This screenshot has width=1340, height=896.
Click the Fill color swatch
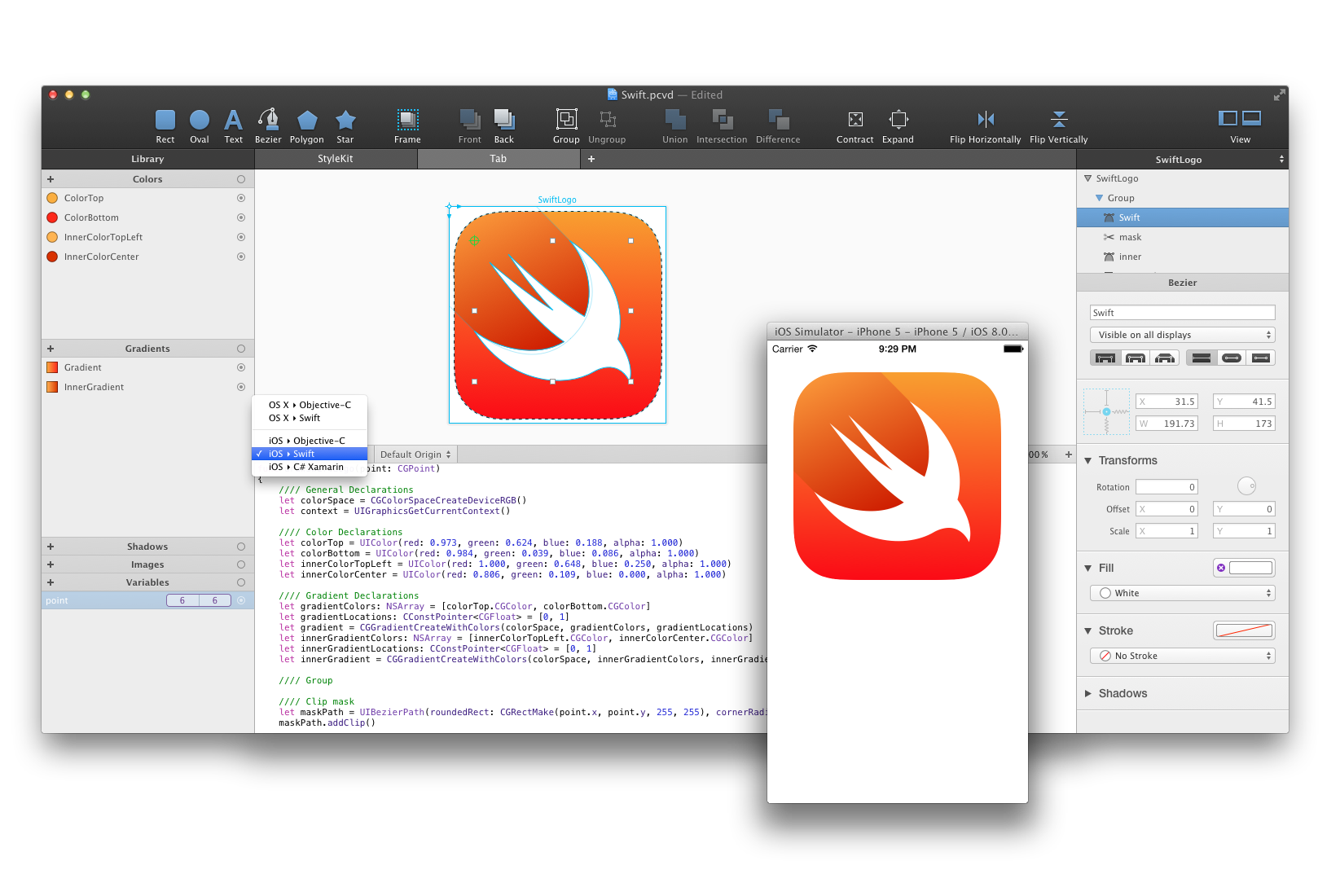1250,568
